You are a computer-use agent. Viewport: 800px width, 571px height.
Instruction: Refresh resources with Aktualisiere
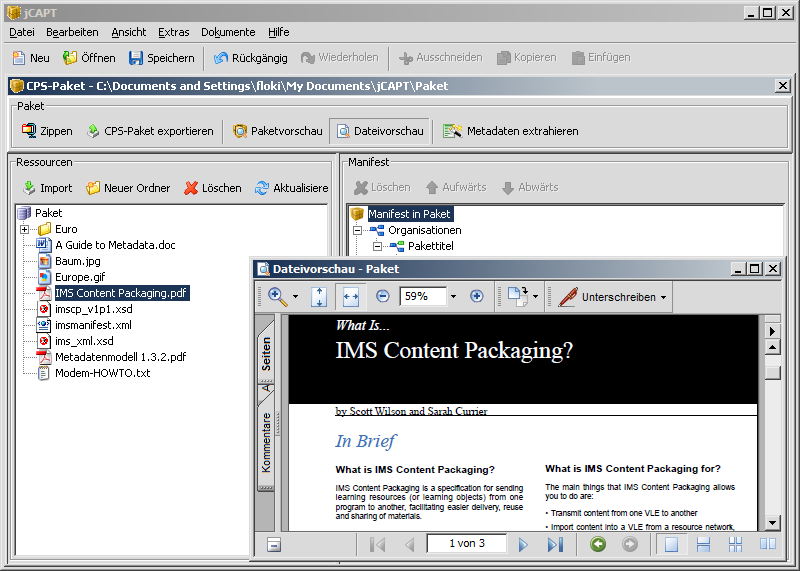point(291,188)
